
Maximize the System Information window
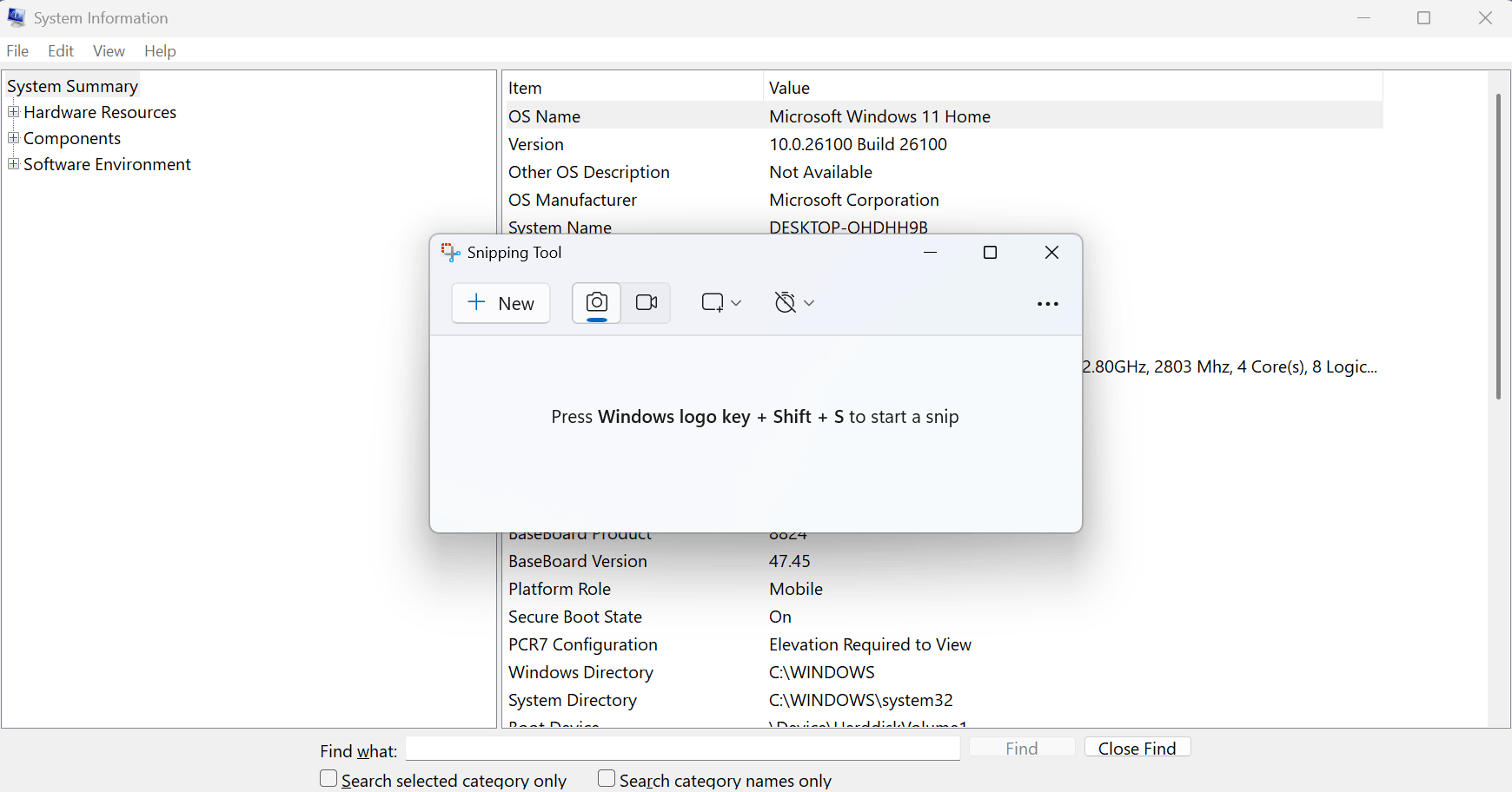(1423, 18)
